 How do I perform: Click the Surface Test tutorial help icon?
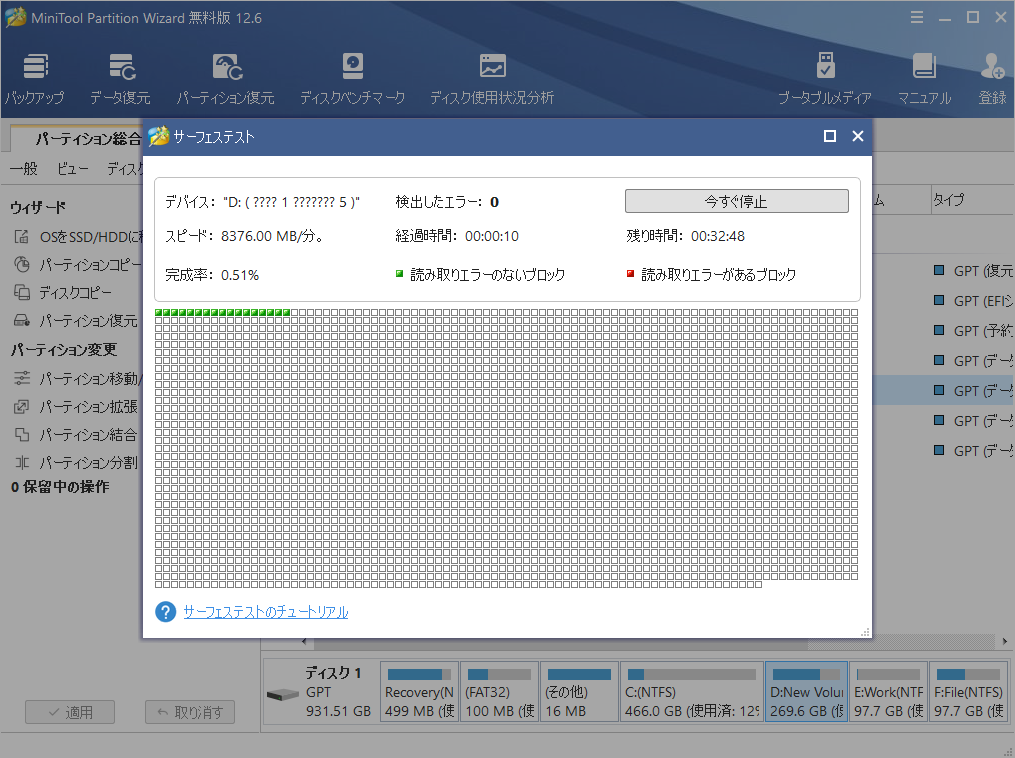(166, 612)
